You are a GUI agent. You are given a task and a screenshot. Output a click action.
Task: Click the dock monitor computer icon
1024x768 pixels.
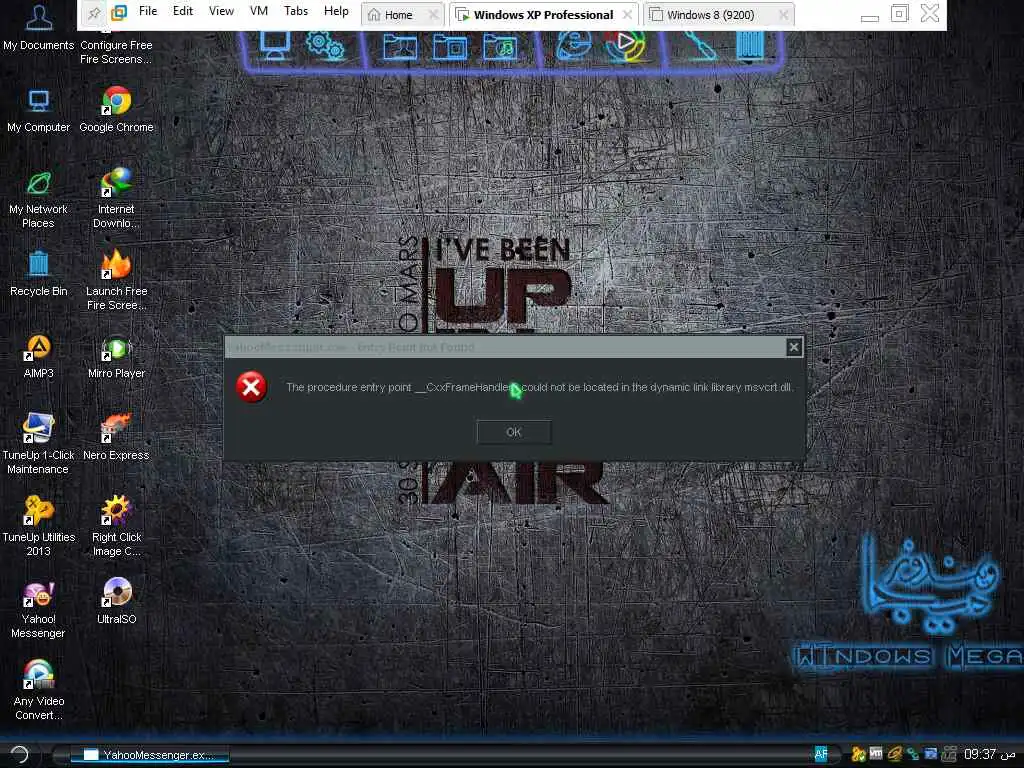click(274, 47)
